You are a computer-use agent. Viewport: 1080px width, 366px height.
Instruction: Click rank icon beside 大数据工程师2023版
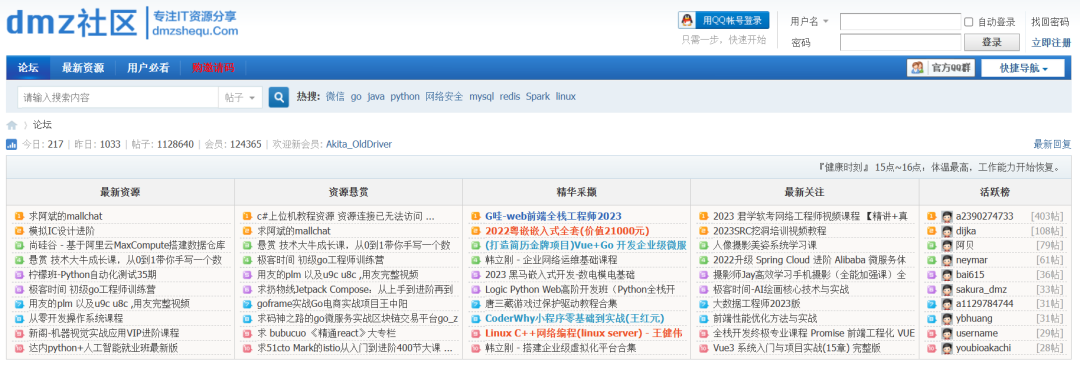703,304
